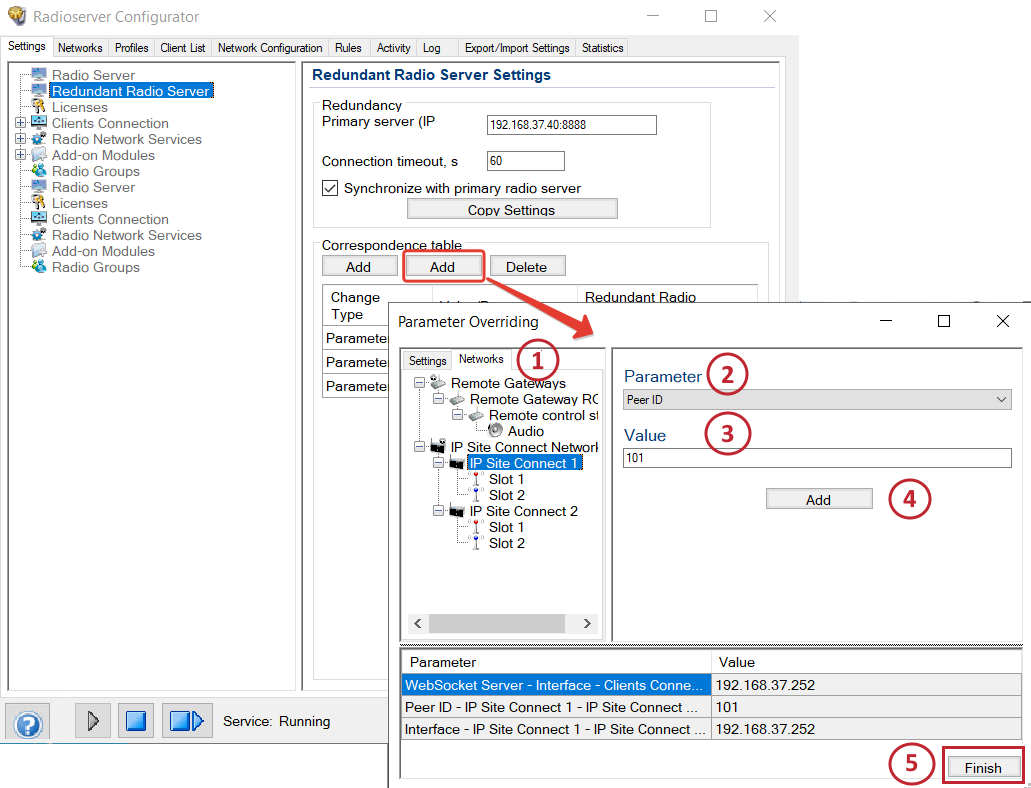Click the IP Site Connect 2 repeater icon
The image size is (1031, 788).
(457, 511)
